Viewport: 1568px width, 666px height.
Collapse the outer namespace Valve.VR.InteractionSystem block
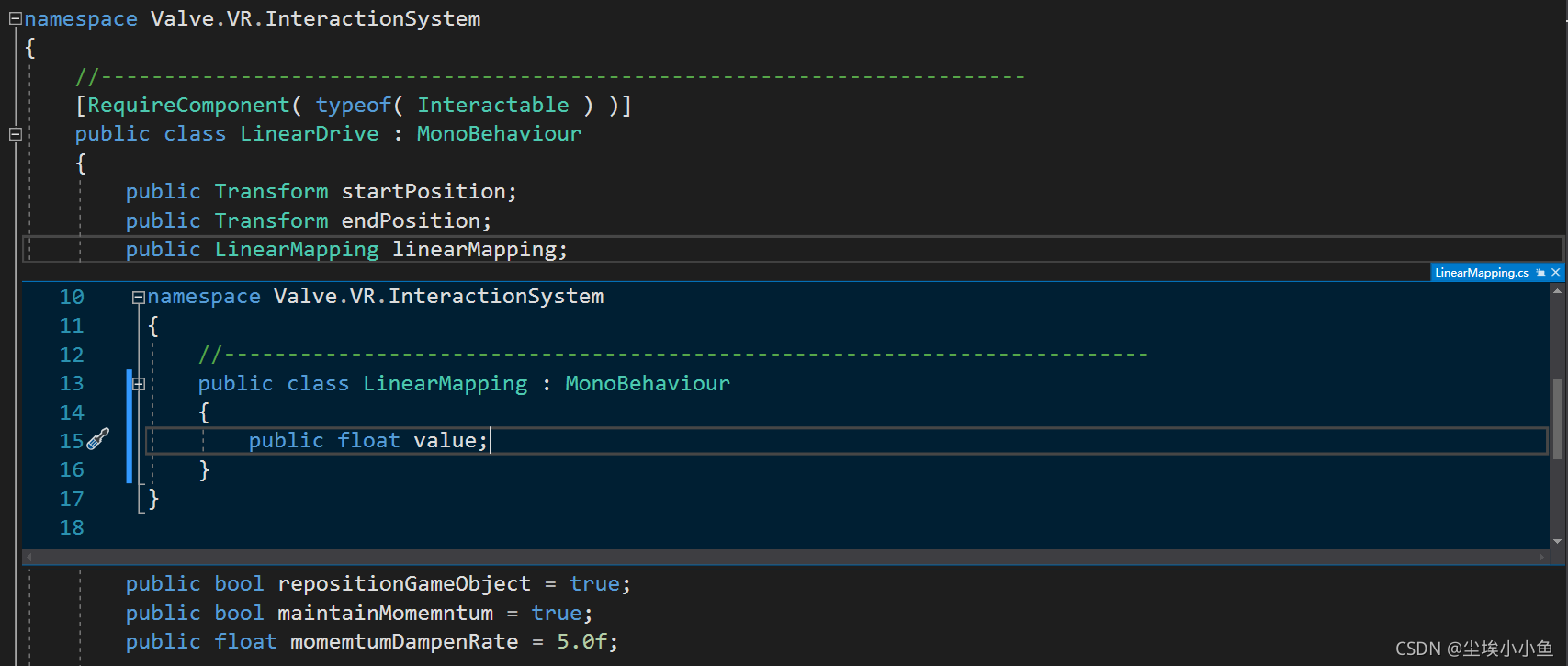click(15, 18)
